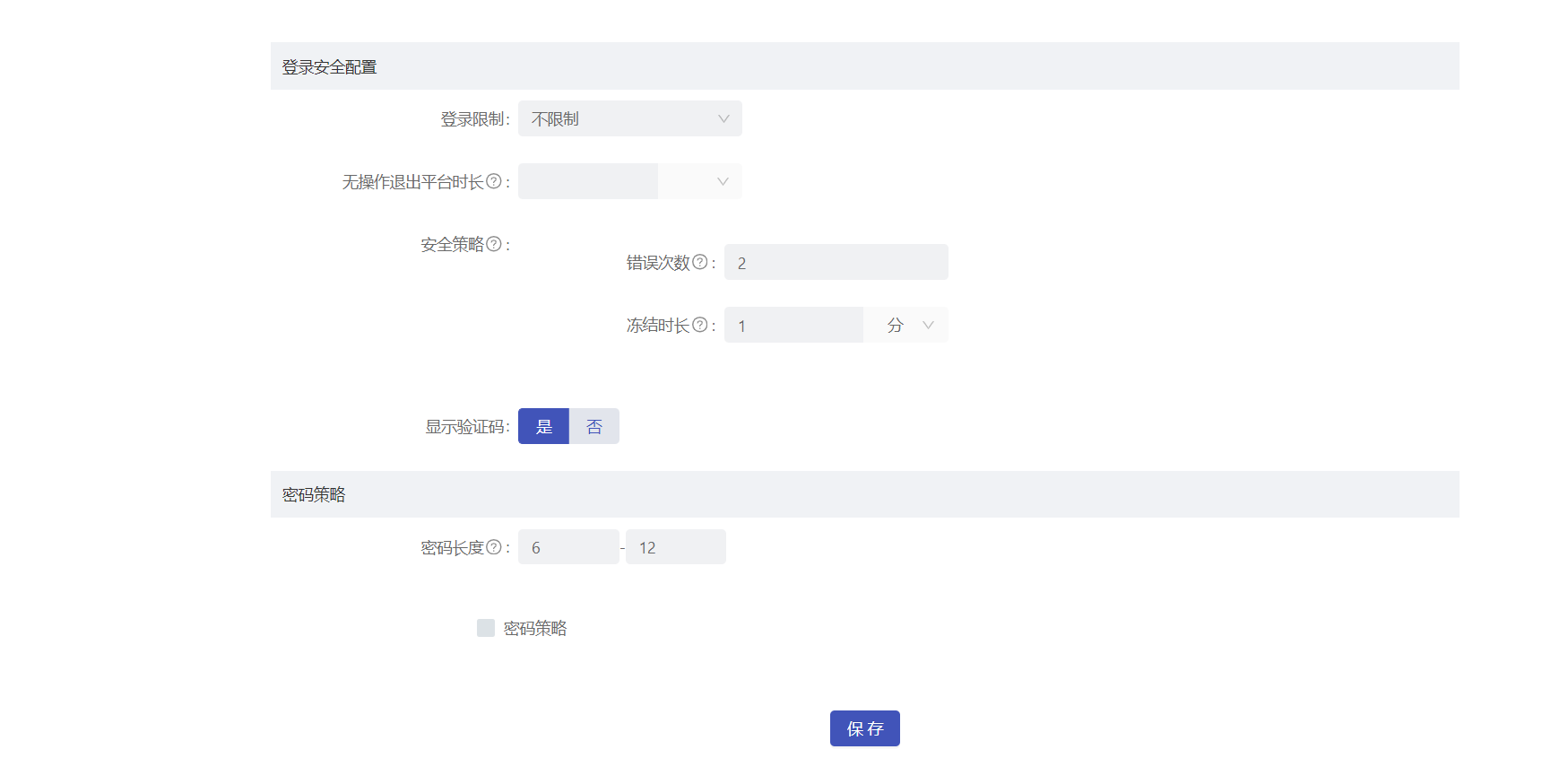
Task: Click maximum password length field showing 12
Action: coord(675,546)
